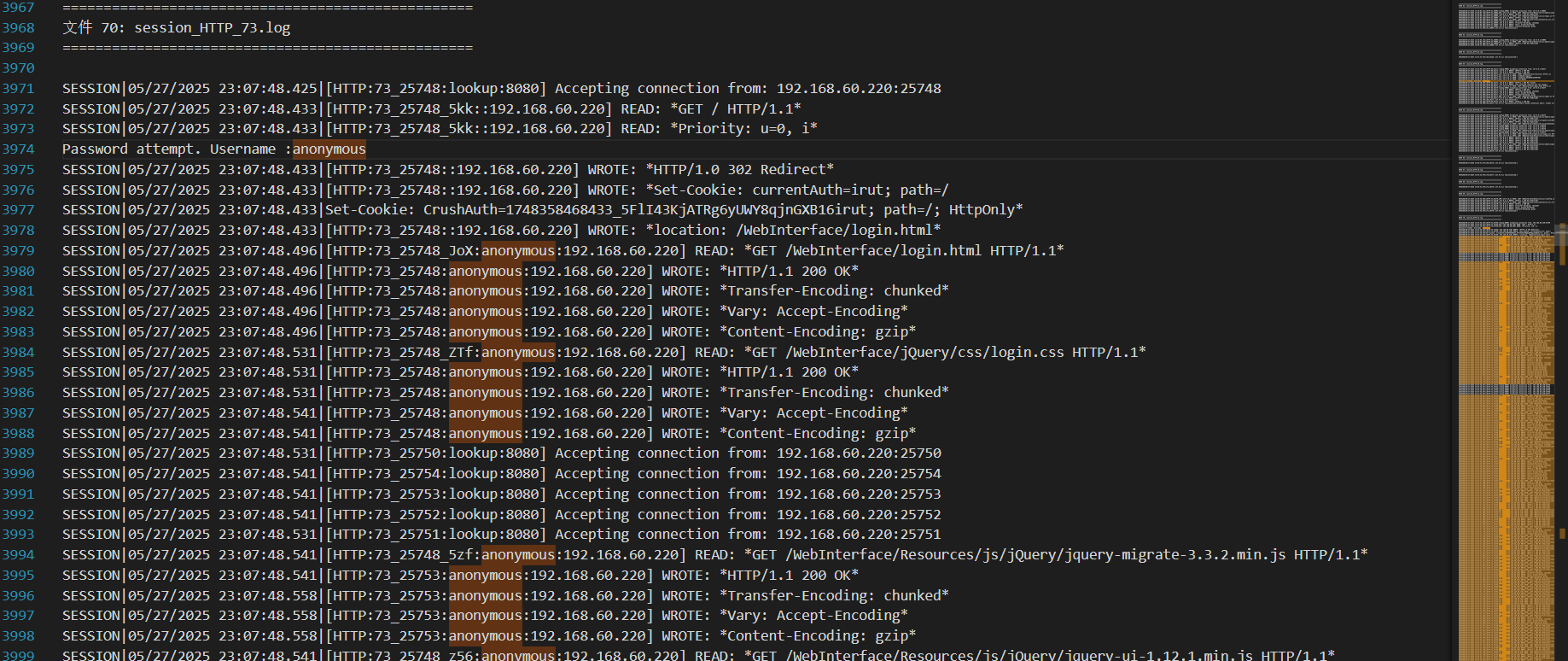Screen dimensions: 1568x661
Task: Click line number 3989 in the gutter
Action: (18, 453)
